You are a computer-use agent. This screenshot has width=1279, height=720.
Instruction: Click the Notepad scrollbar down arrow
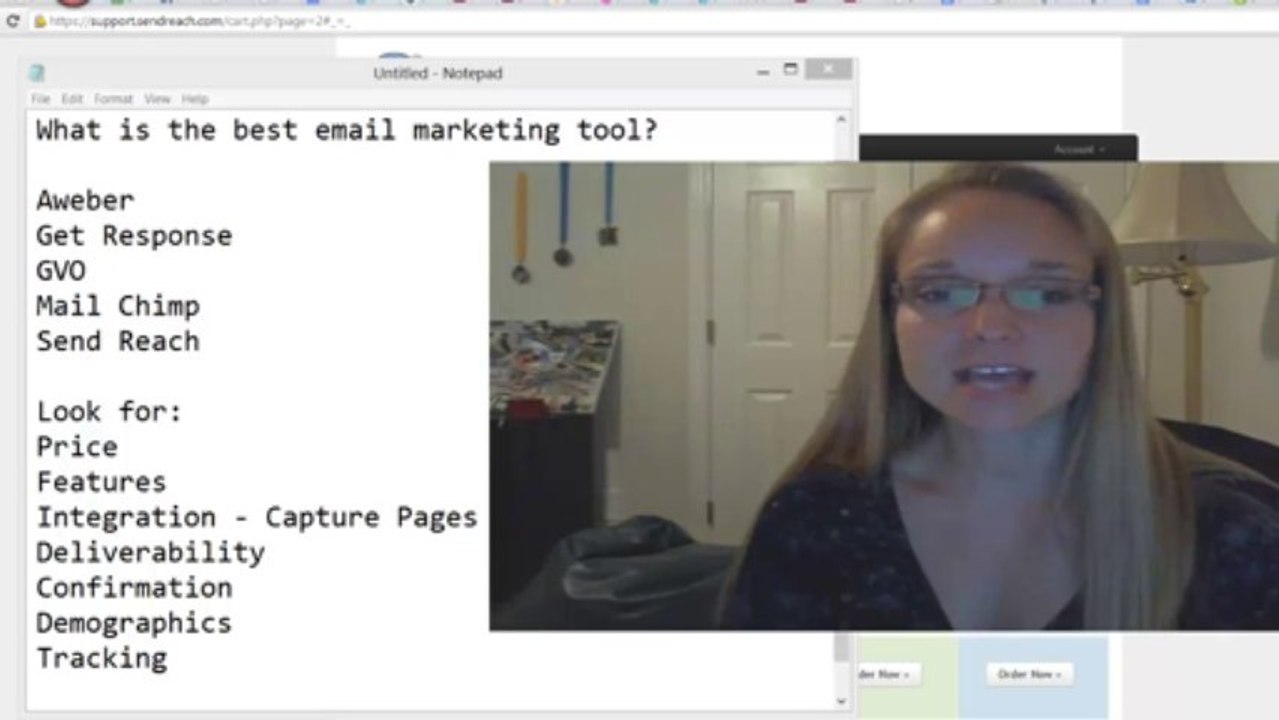click(x=841, y=701)
